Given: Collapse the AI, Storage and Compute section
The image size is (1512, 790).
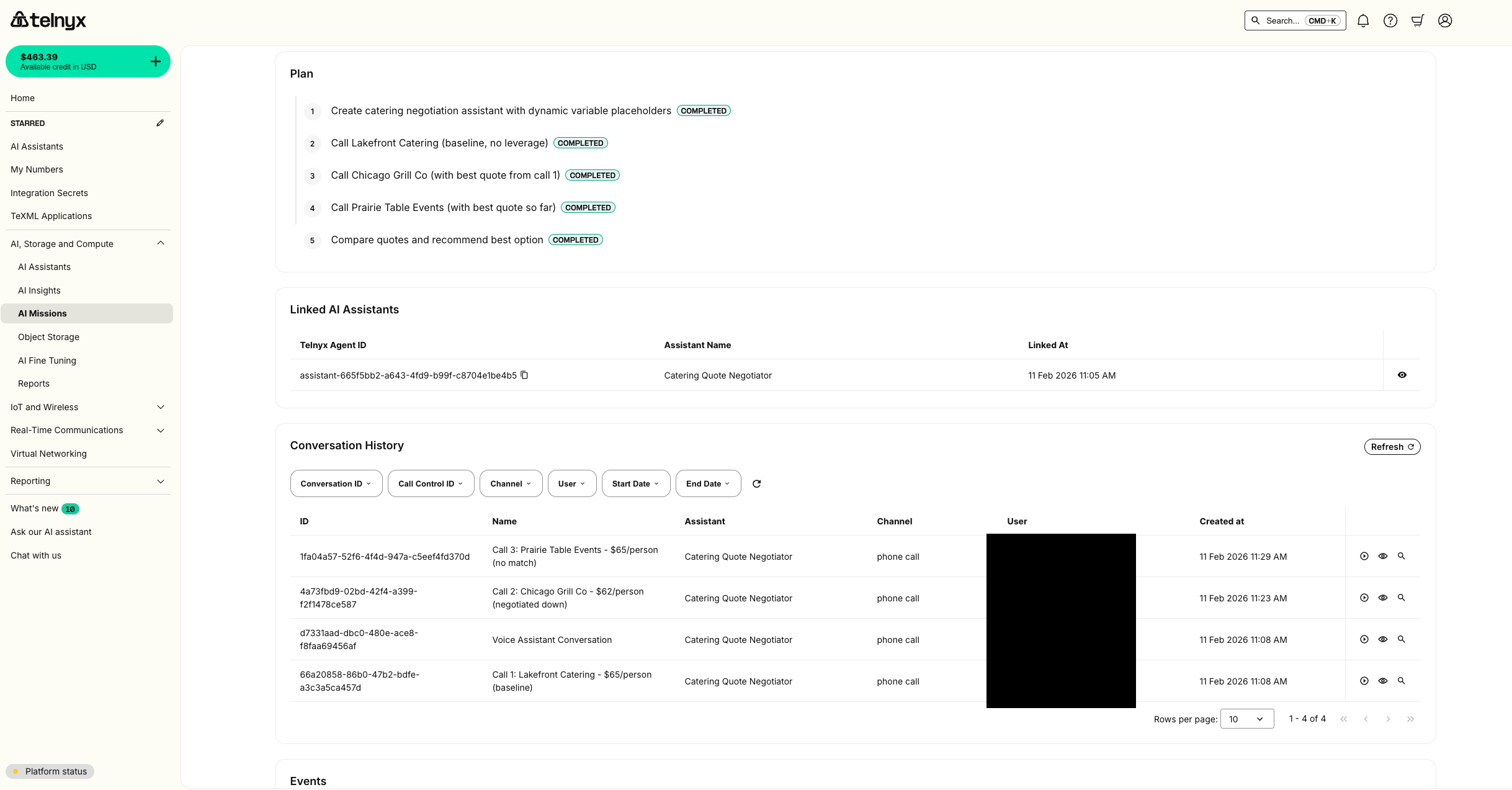Looking at the screenshot, I should pyautogui.click(x=161, y=243).
